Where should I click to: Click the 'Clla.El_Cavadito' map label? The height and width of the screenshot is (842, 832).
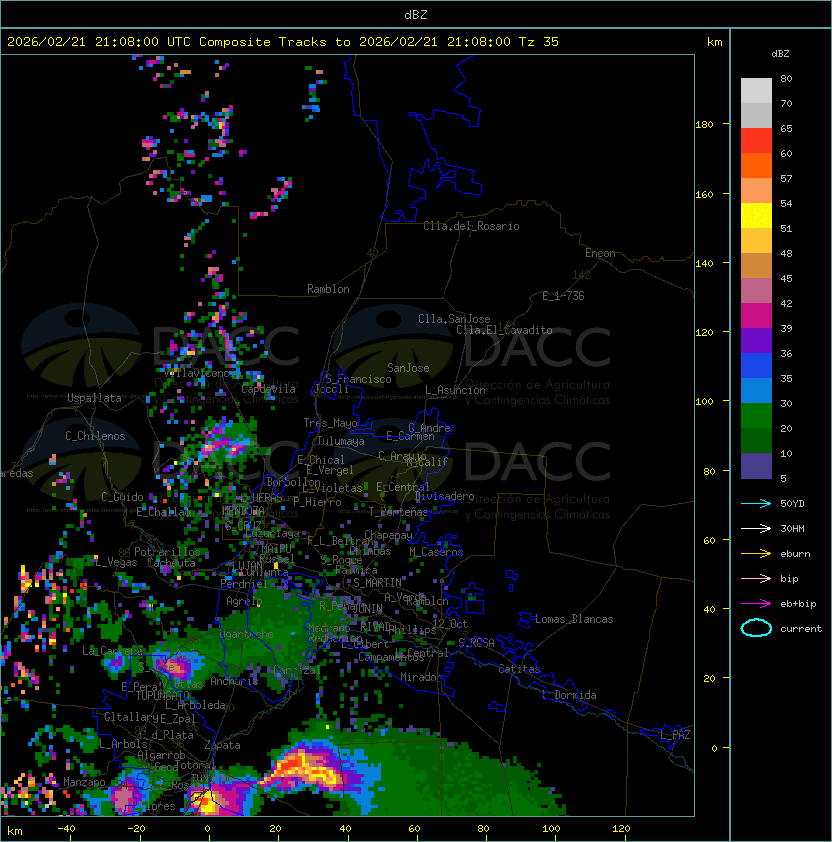pos(504,330)
